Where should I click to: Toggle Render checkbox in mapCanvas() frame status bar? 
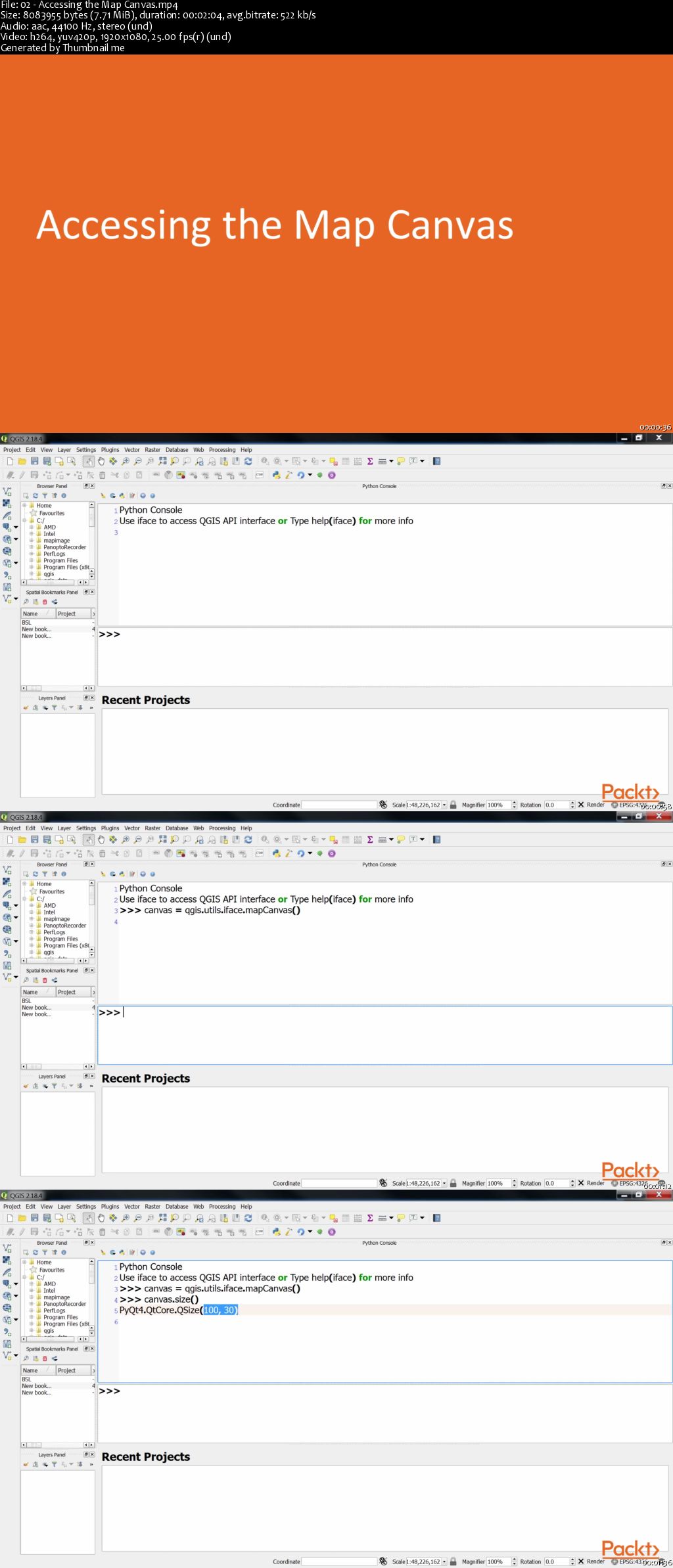(x=581, y=1183)
